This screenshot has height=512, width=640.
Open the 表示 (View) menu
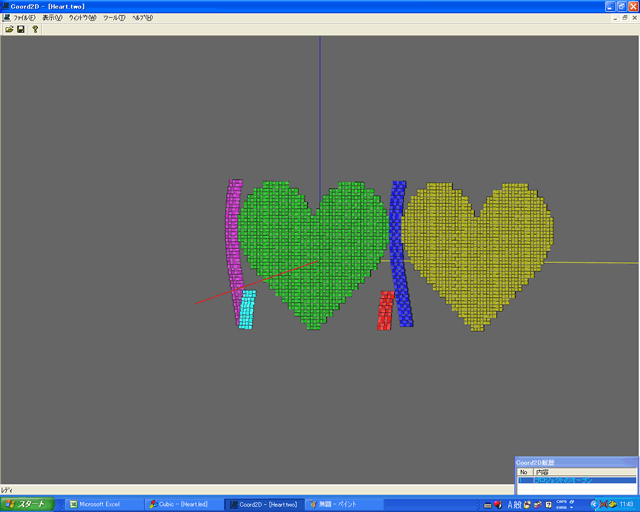tap(52, 17)
